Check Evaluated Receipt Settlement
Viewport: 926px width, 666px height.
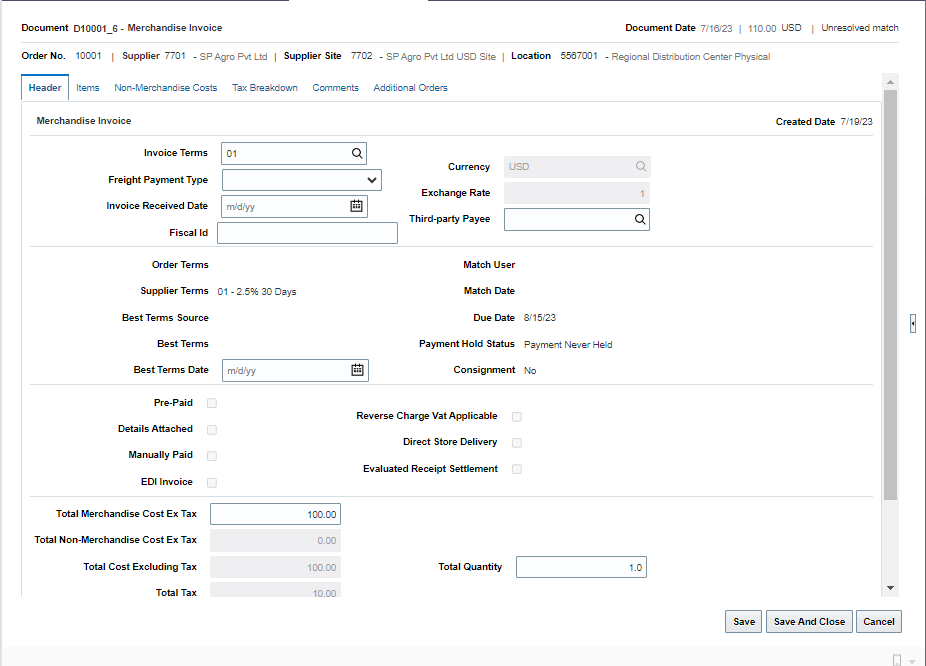[x=516, y=468]
